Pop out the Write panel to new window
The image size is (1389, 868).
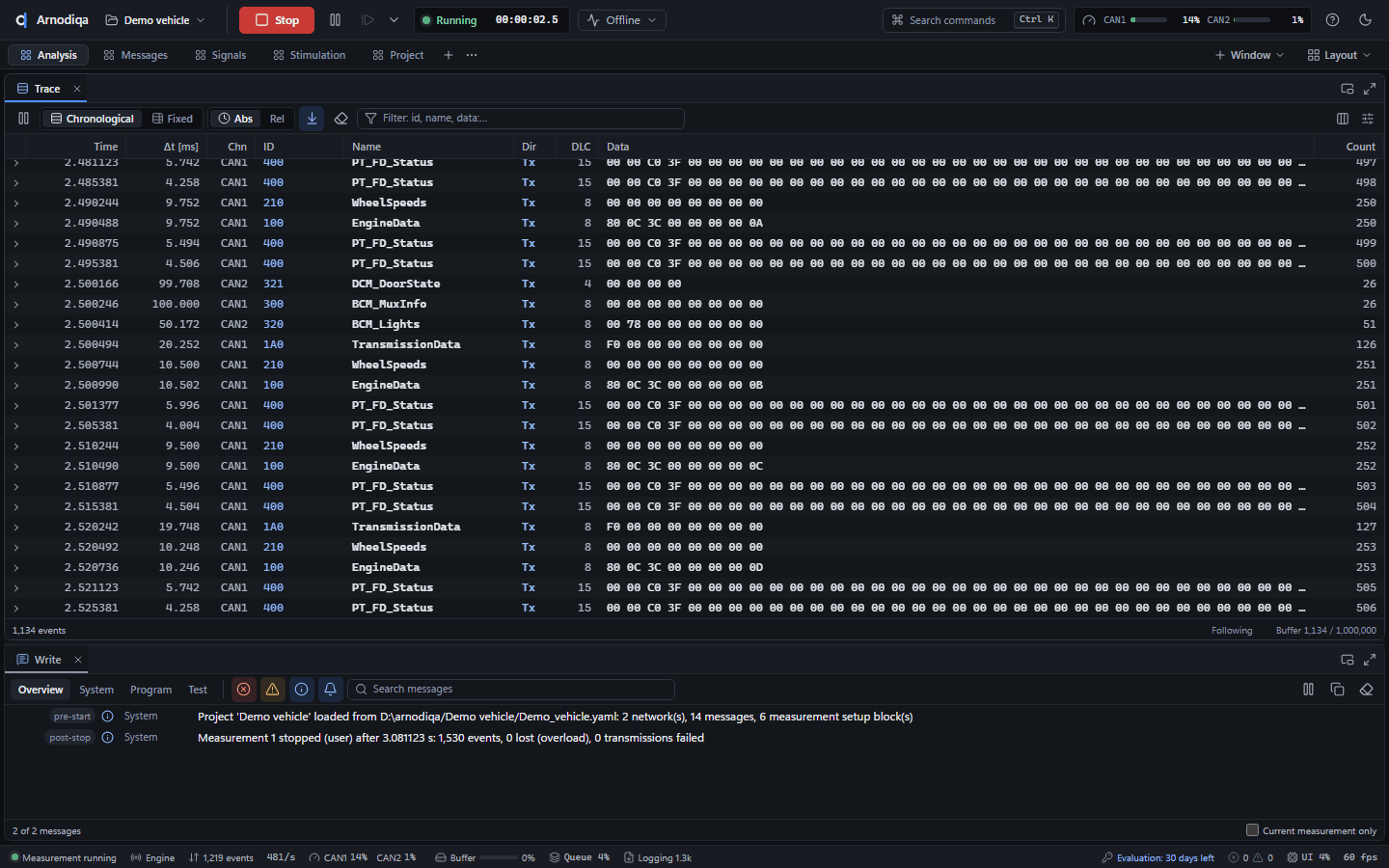click(1348, 660)
